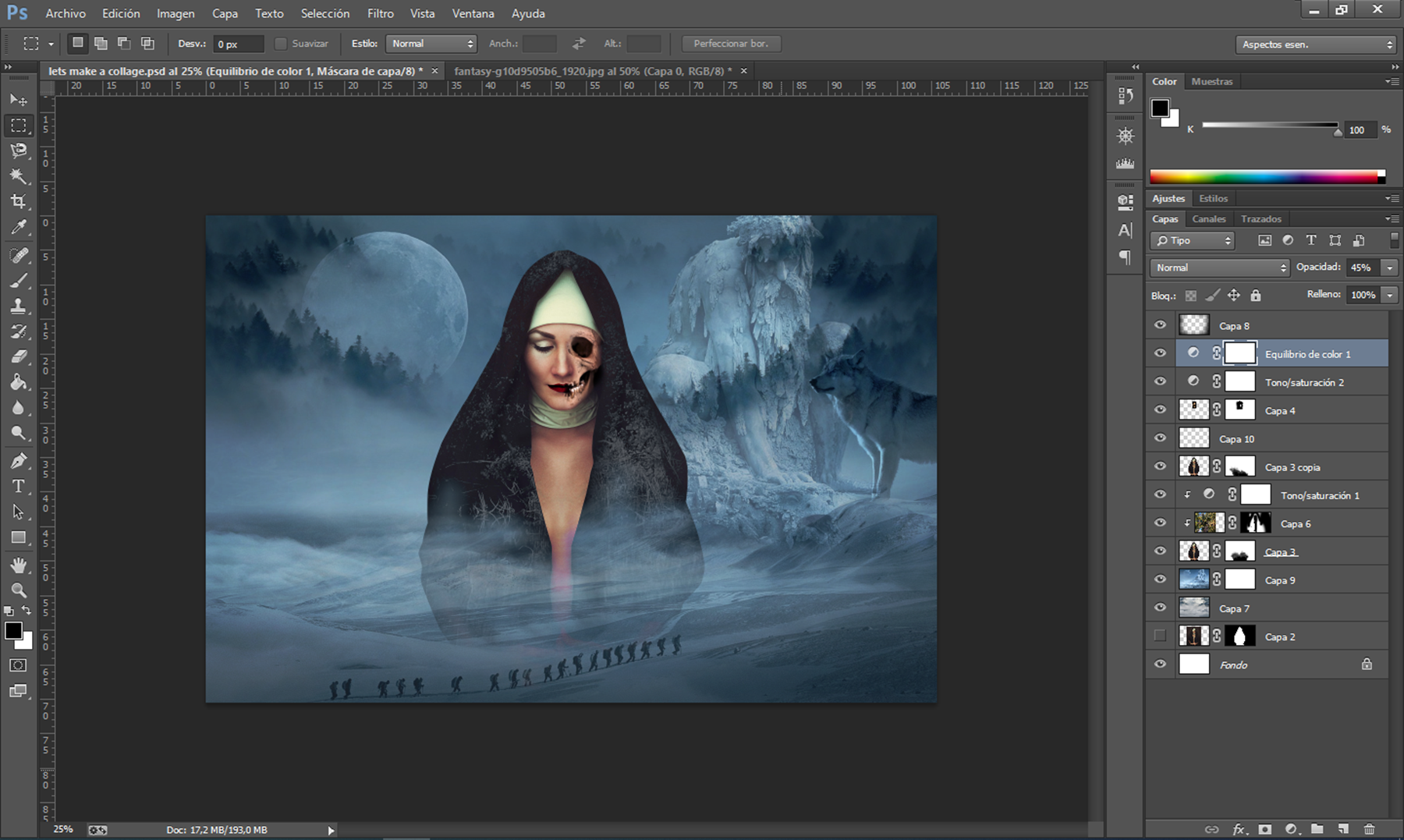Switch to the Estilos tab

pyautogui.click(x=1213, y=198)
